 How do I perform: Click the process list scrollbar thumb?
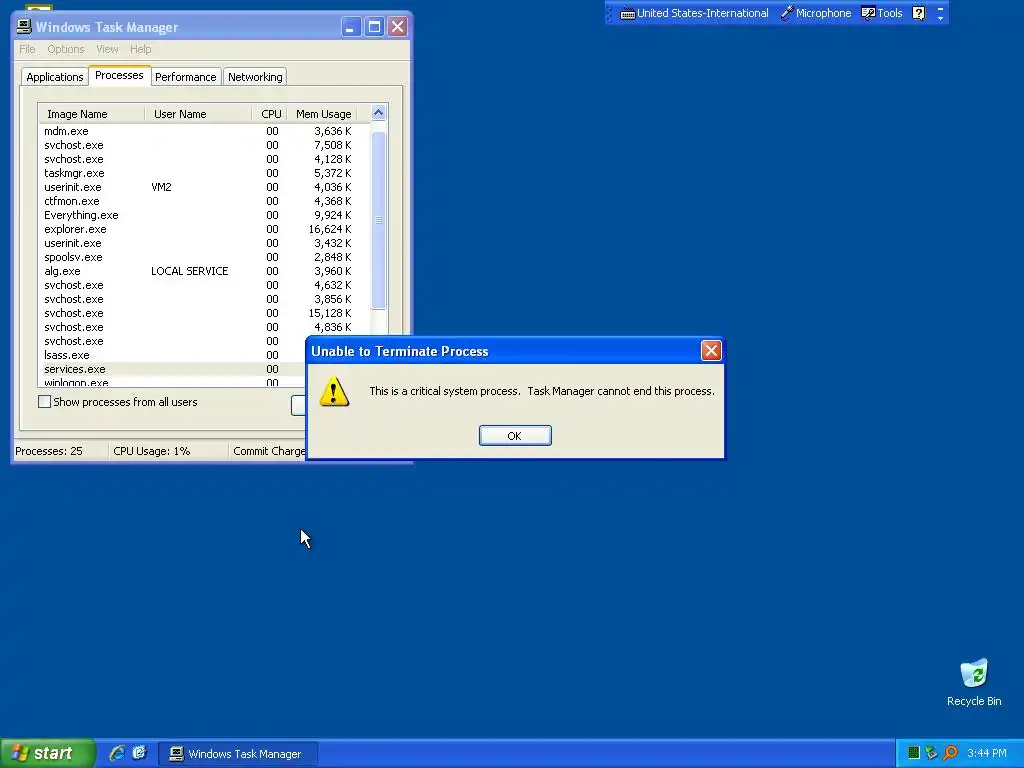[x=379, y=219]
